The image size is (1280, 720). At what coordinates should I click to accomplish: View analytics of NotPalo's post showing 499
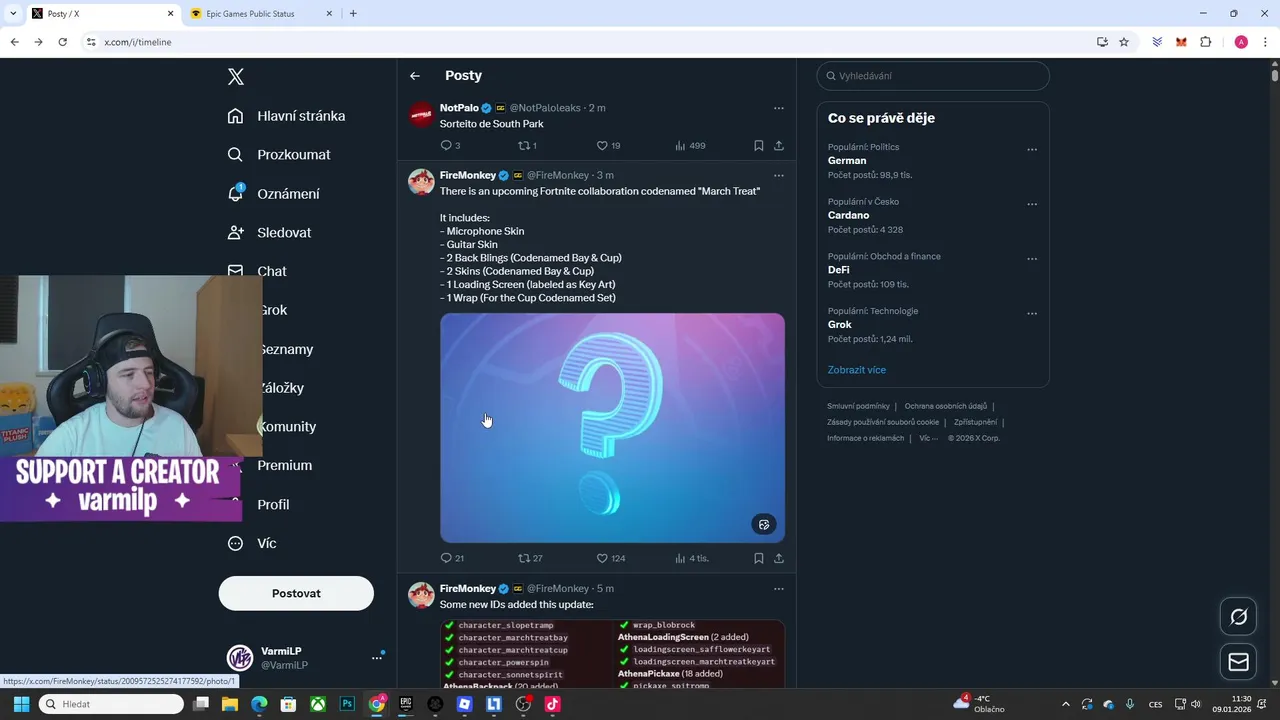point(680,145)
